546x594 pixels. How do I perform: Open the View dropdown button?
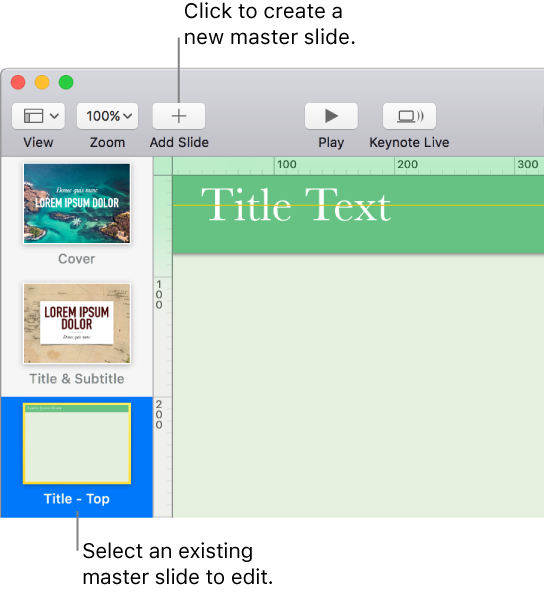[x=38, y=116]
